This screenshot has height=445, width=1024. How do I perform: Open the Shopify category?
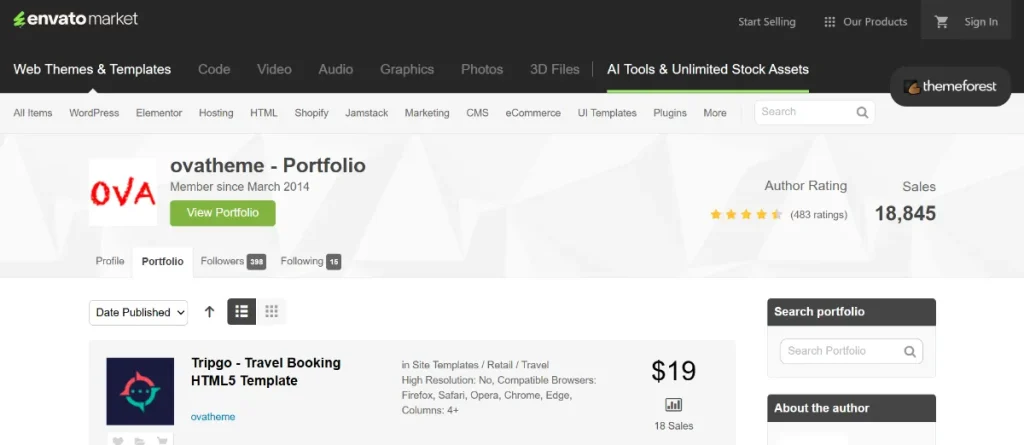pyautogui.click(x=312, y=112)
